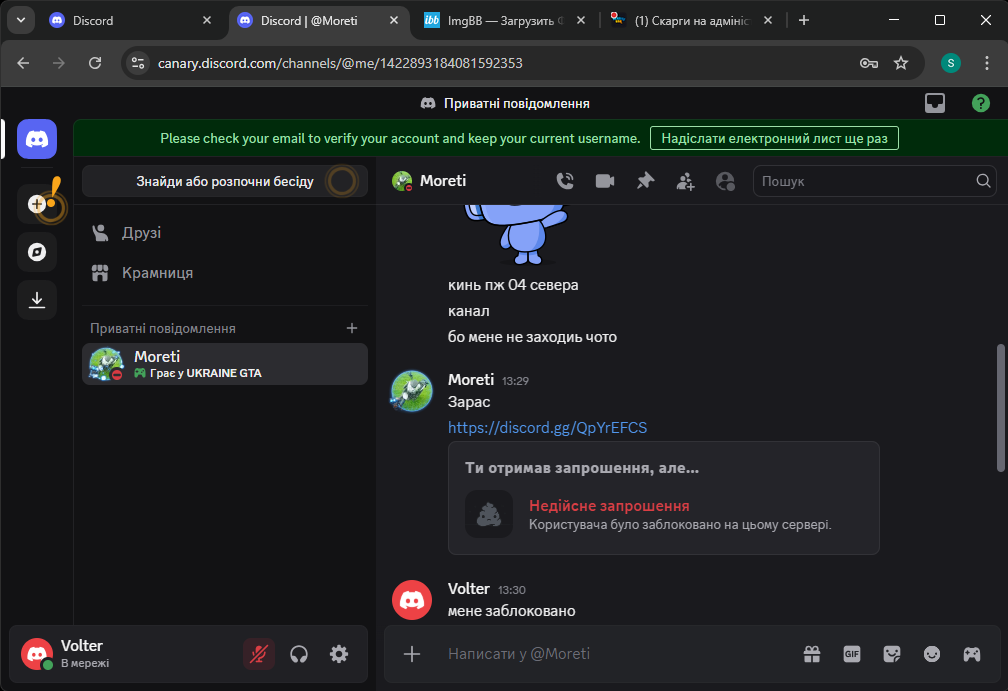1008x691 pixels.
Task: Click the resend verification email button
Action: 774,138
